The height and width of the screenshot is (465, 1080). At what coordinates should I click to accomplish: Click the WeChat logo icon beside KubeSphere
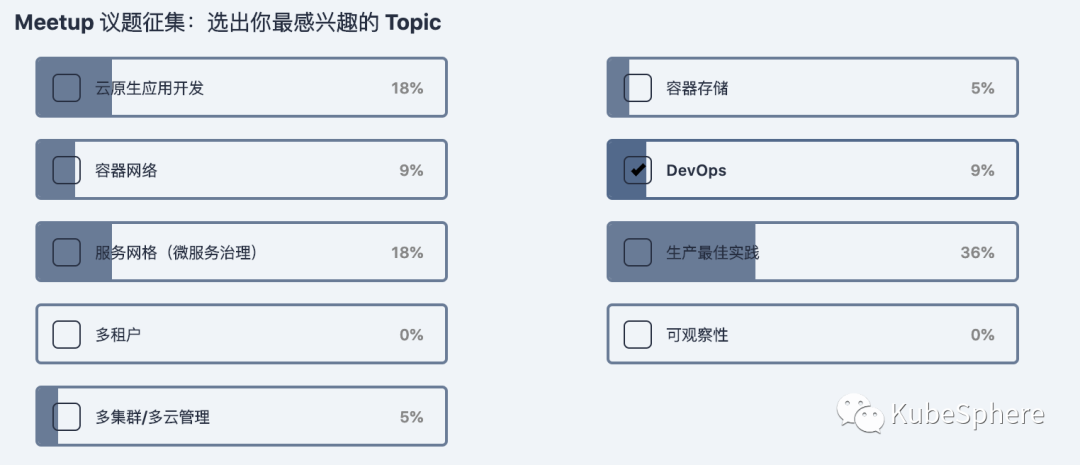[x=860, y=413]
